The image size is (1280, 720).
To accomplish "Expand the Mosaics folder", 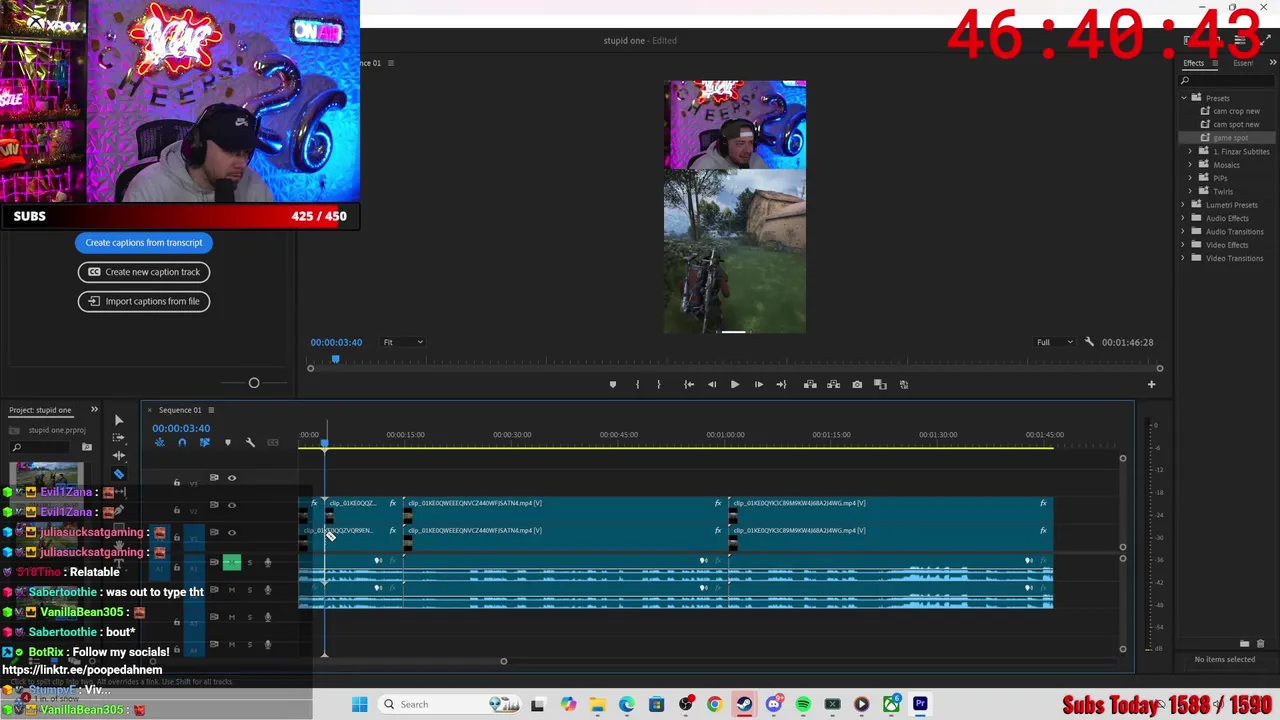I will pyautogui.click(x=1190, y=165).
